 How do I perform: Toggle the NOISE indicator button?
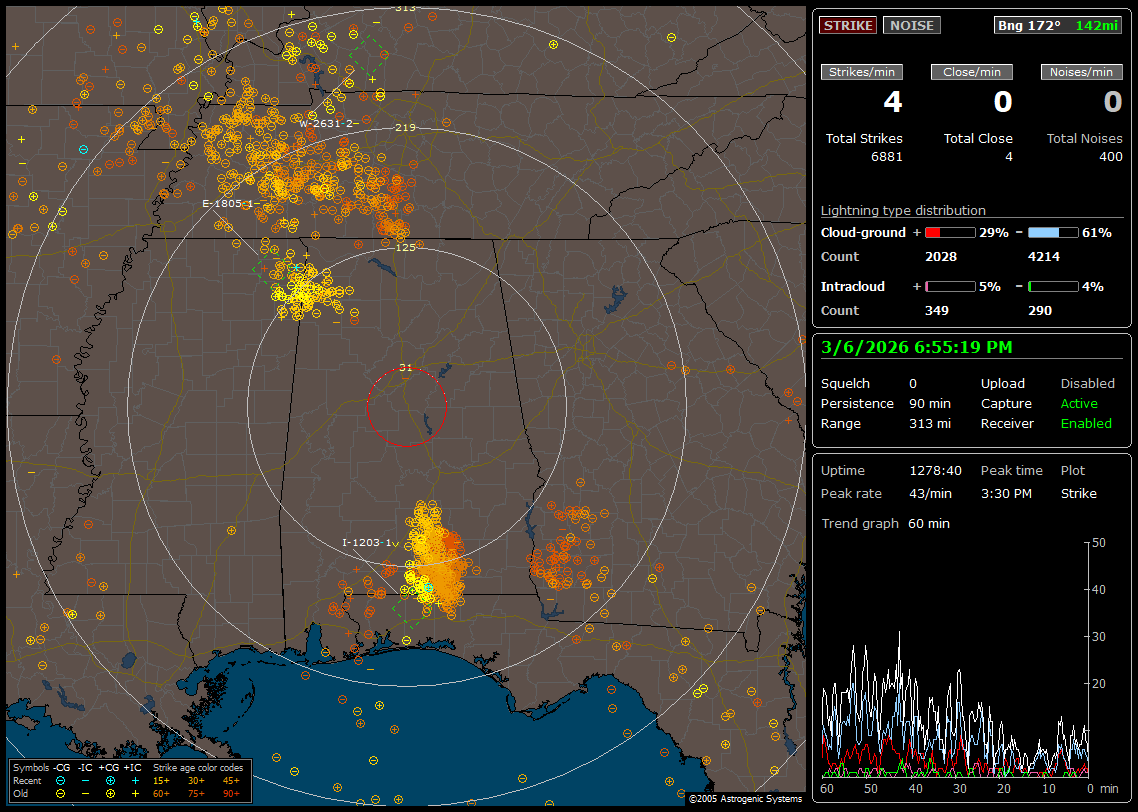(x=911, y=25)
